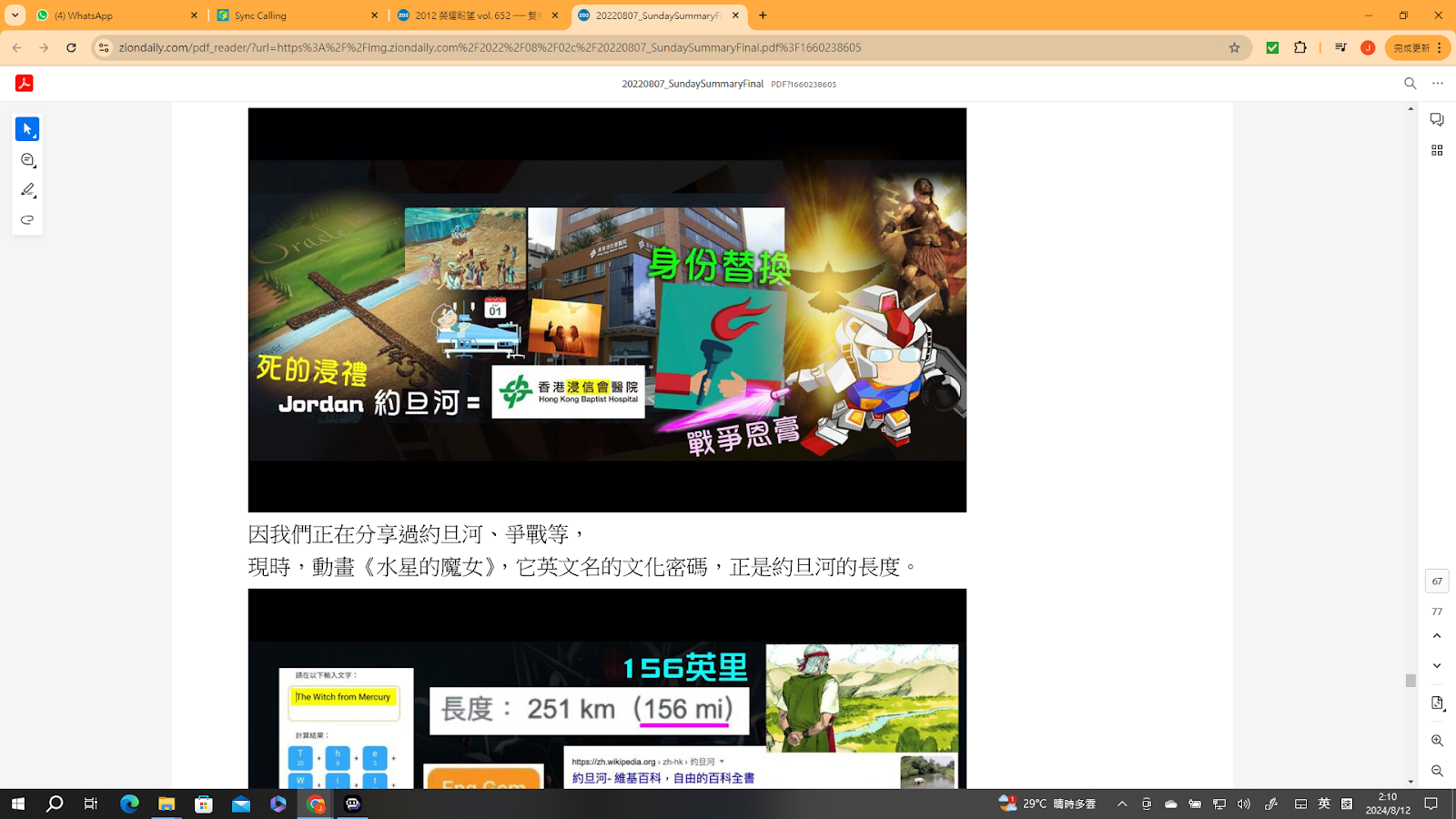Screen dimensions: 1456x819
Task: Reload the current browser page
Action: (x=71, y=47)
